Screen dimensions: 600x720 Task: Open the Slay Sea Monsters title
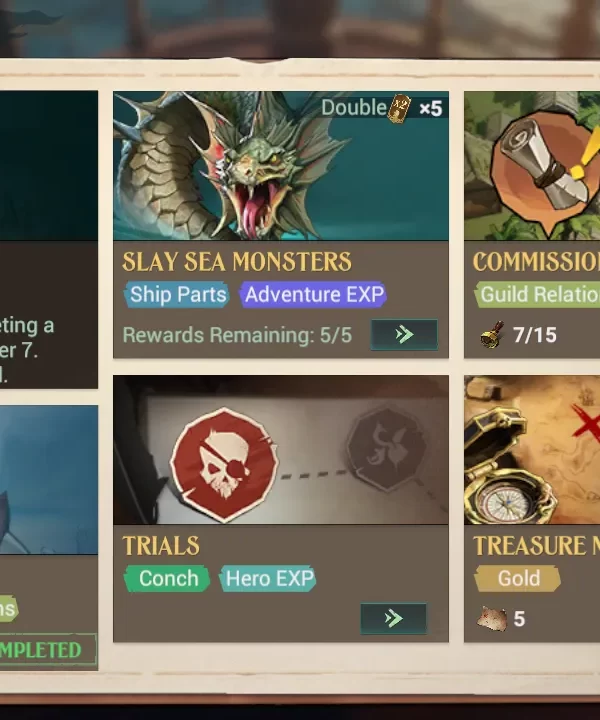click(x=236, y=262)
